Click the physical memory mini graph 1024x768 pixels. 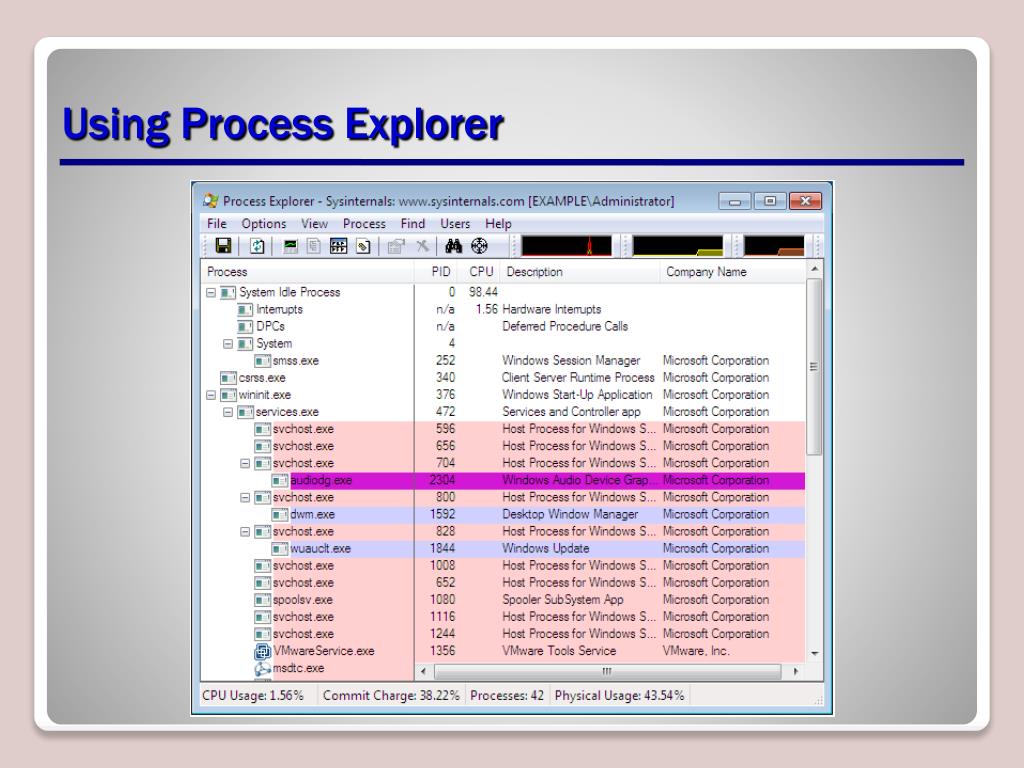point(774,246)
